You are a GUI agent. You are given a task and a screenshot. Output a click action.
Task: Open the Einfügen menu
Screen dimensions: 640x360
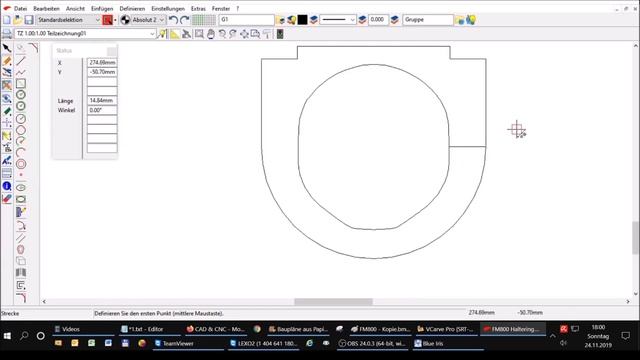coord(102,9)
